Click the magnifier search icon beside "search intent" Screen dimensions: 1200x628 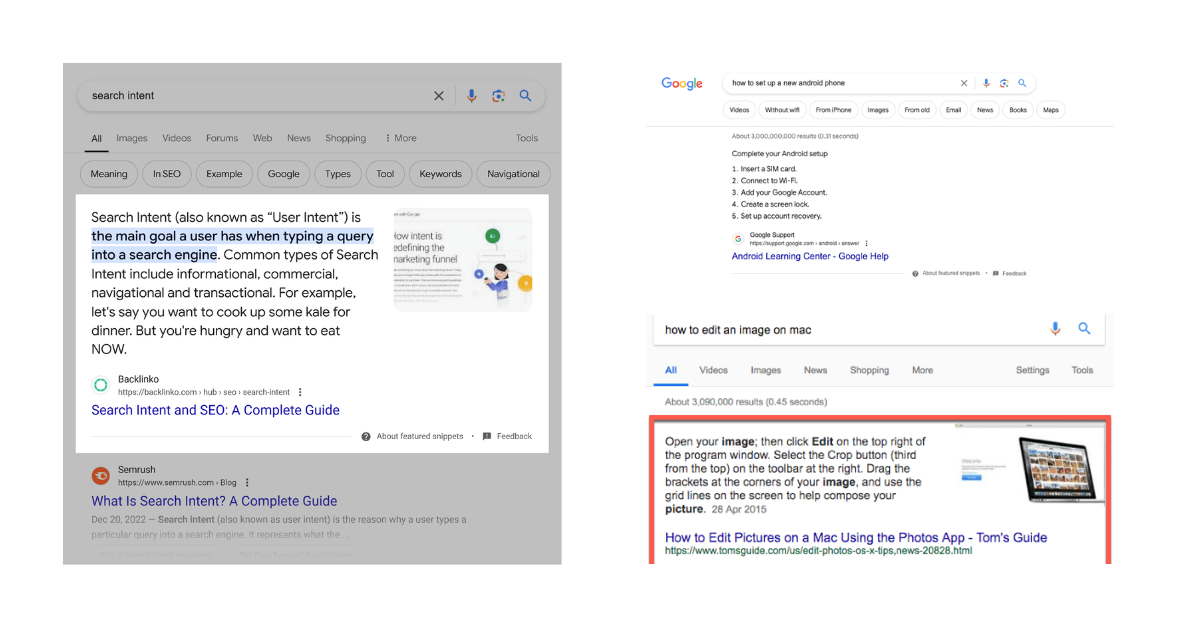(x=526, y=96)
